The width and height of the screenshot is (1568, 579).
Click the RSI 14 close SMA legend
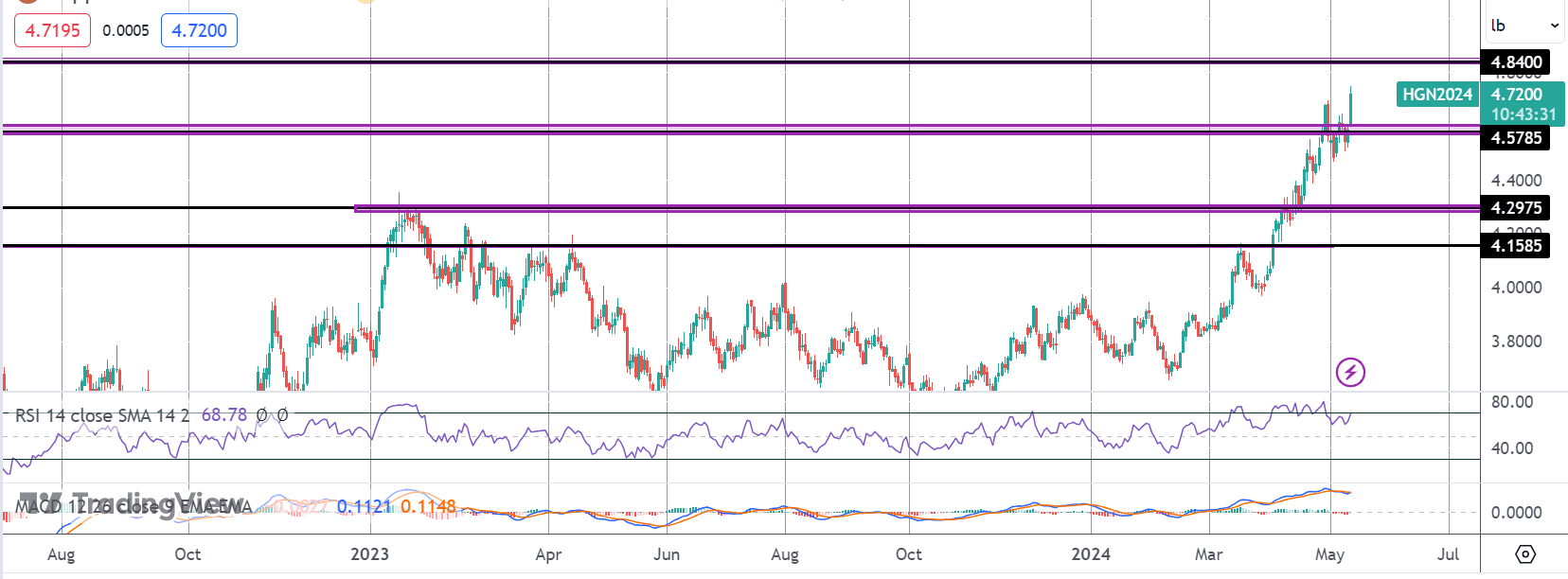coord(102,415)
